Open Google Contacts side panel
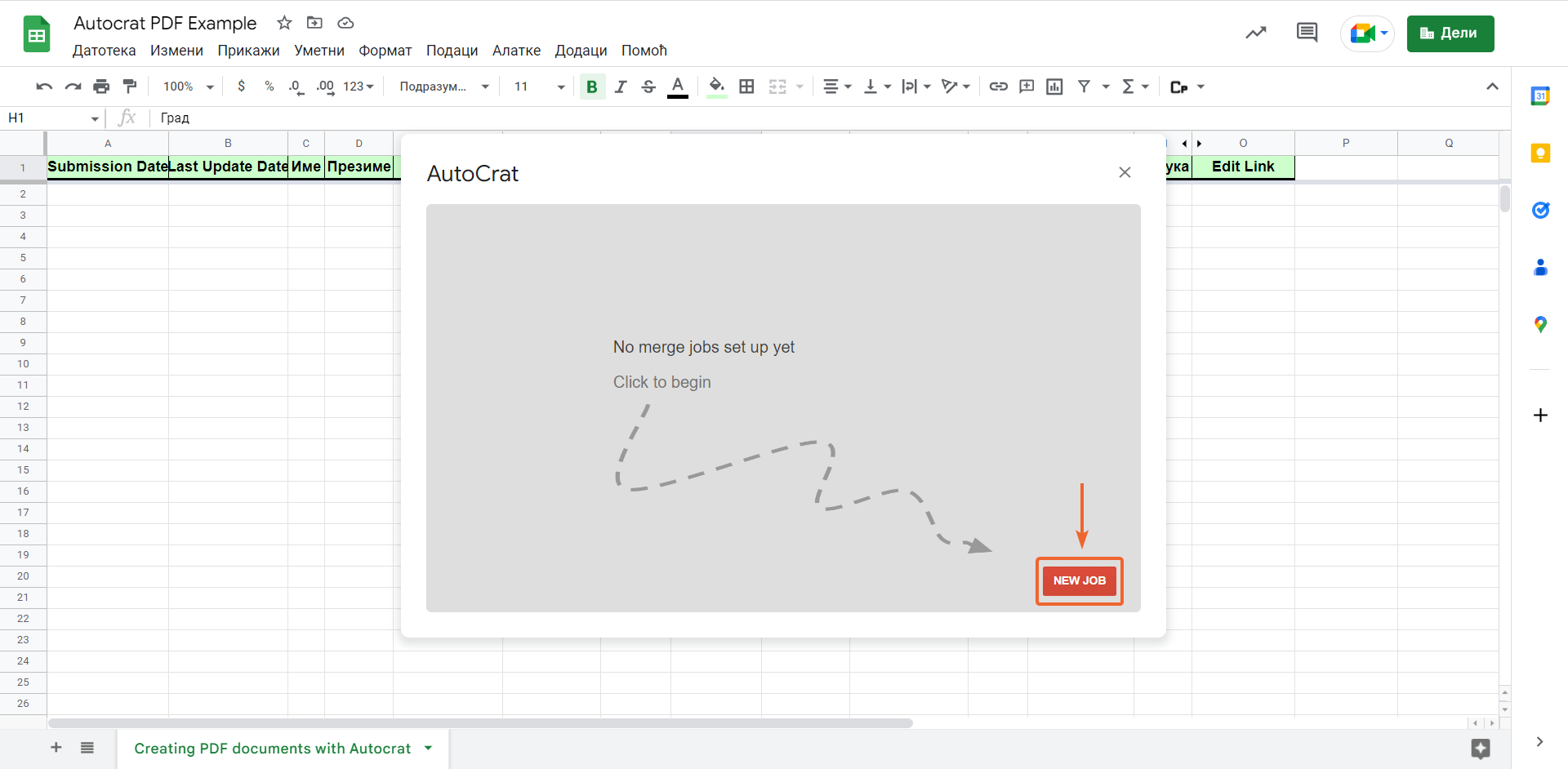 click(x=1540, y=268)
